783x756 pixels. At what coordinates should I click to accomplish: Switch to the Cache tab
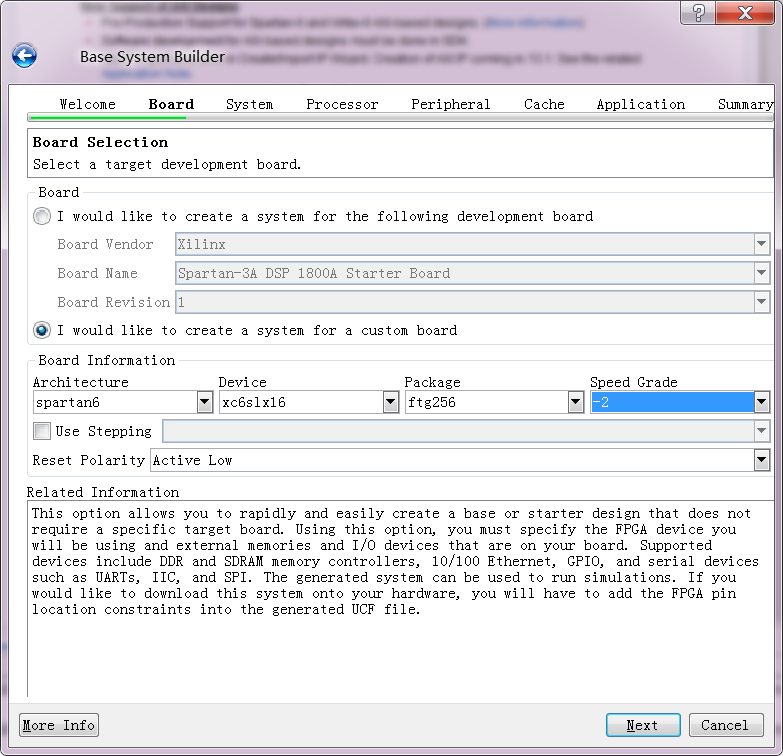(x=544, y=104)
